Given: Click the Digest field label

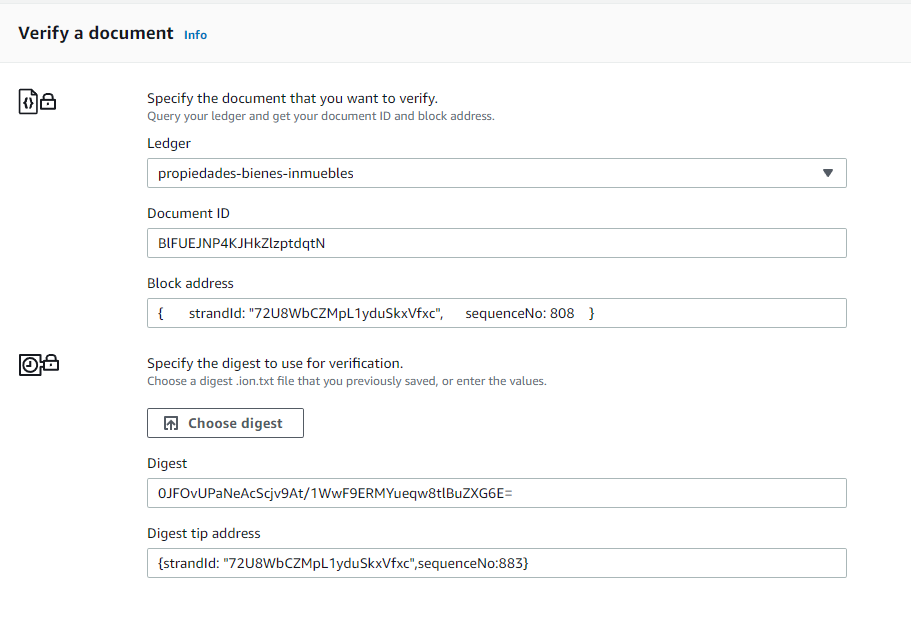Looking at the screenshot, I should (x=167, y=463).
